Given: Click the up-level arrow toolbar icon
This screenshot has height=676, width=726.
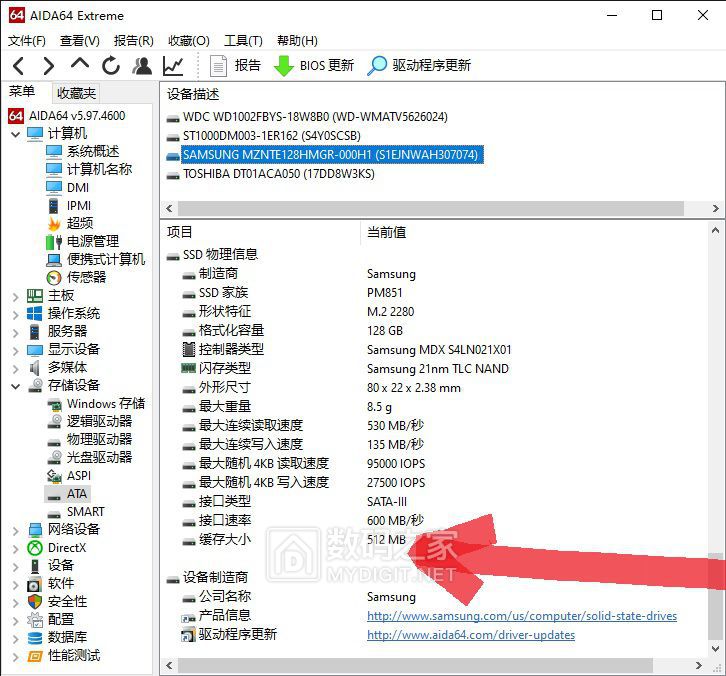Looking at the screenshot, I should 80,64.
